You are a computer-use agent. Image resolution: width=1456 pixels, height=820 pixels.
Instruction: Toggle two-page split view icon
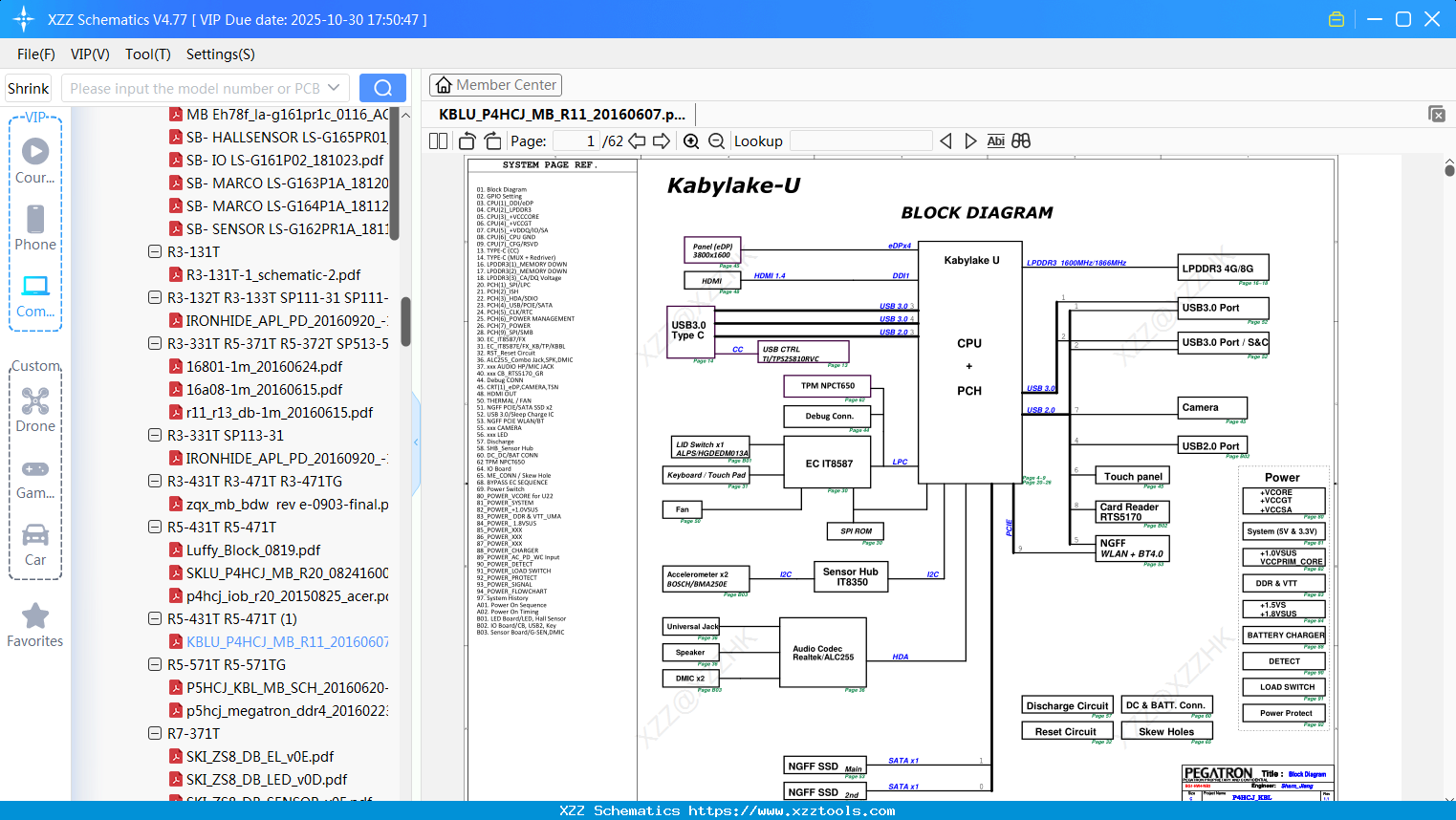(x=439, y=141)
